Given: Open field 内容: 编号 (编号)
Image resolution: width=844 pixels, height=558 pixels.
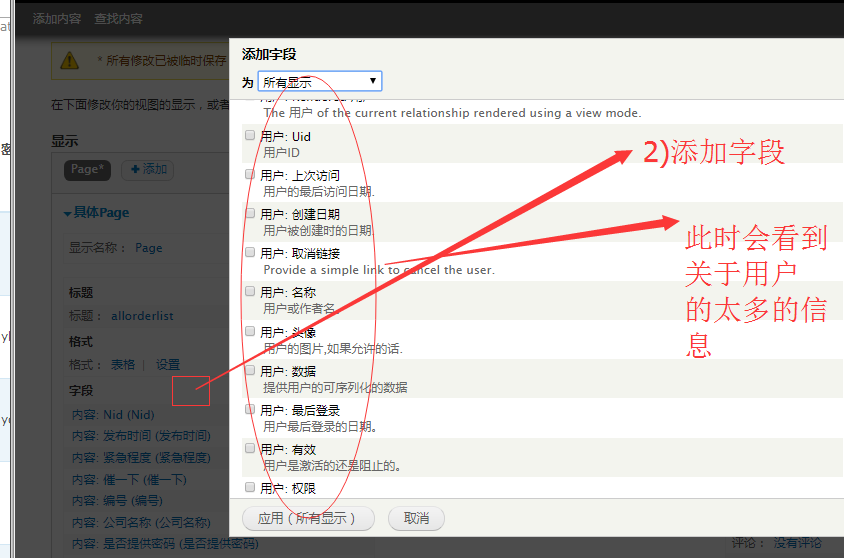Looking at the screenshot, I should (x=117, y=501).
